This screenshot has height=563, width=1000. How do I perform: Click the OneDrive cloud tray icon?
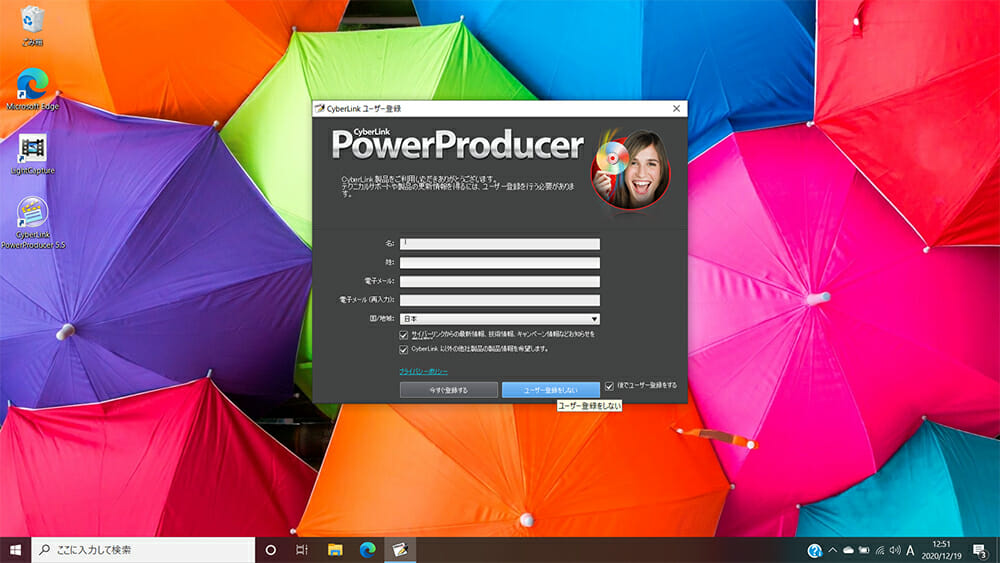848,550
